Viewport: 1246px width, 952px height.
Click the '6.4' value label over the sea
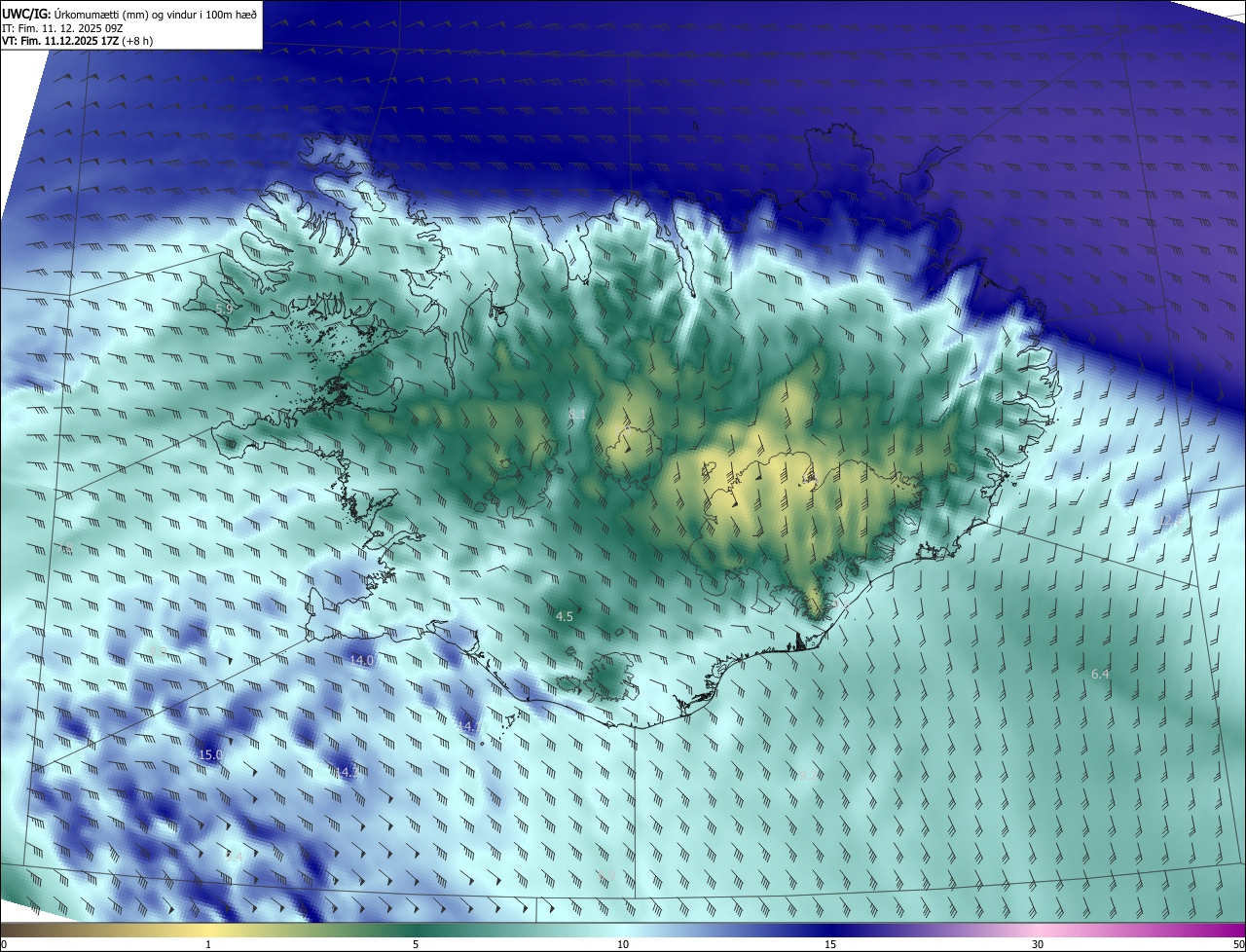[x=1100, y=674]
